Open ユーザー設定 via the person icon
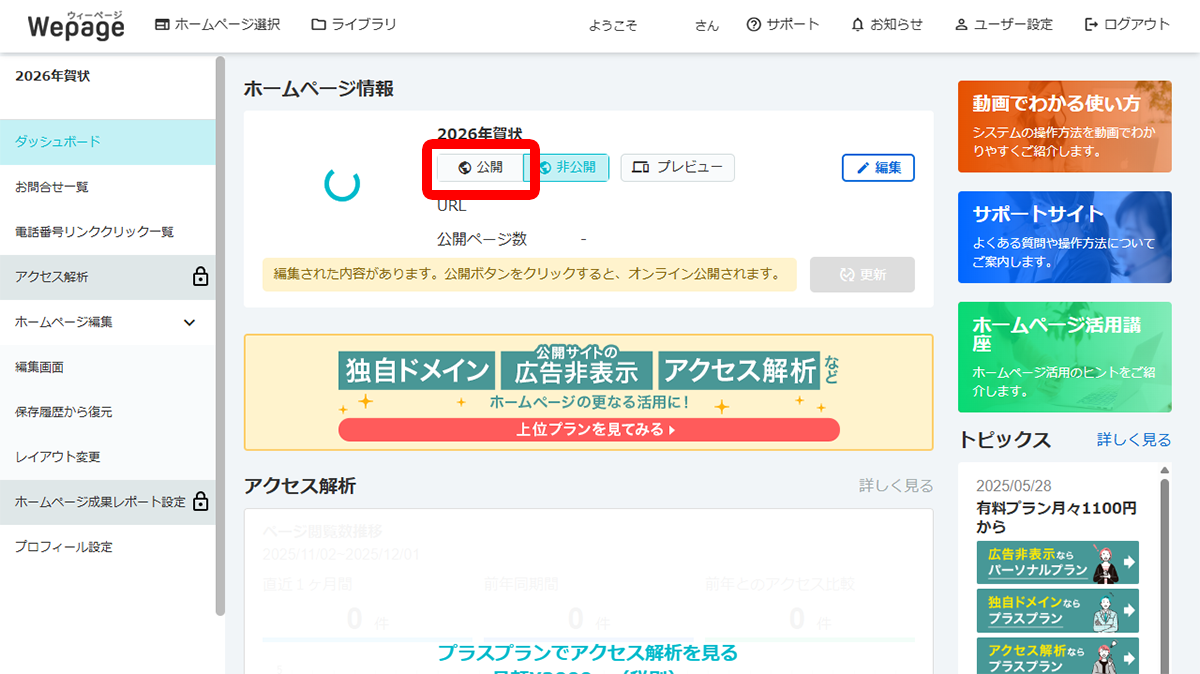 (962, 24)
